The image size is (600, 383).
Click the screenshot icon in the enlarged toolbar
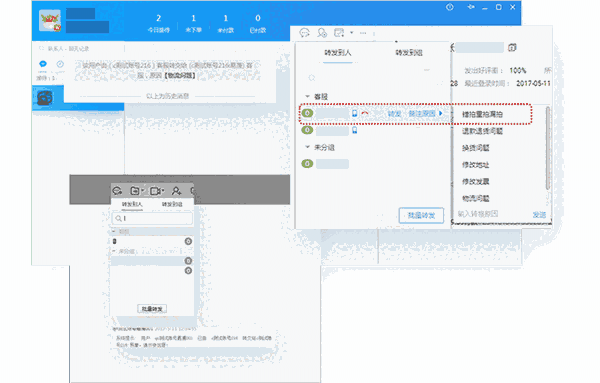click(x=339, y=33)
